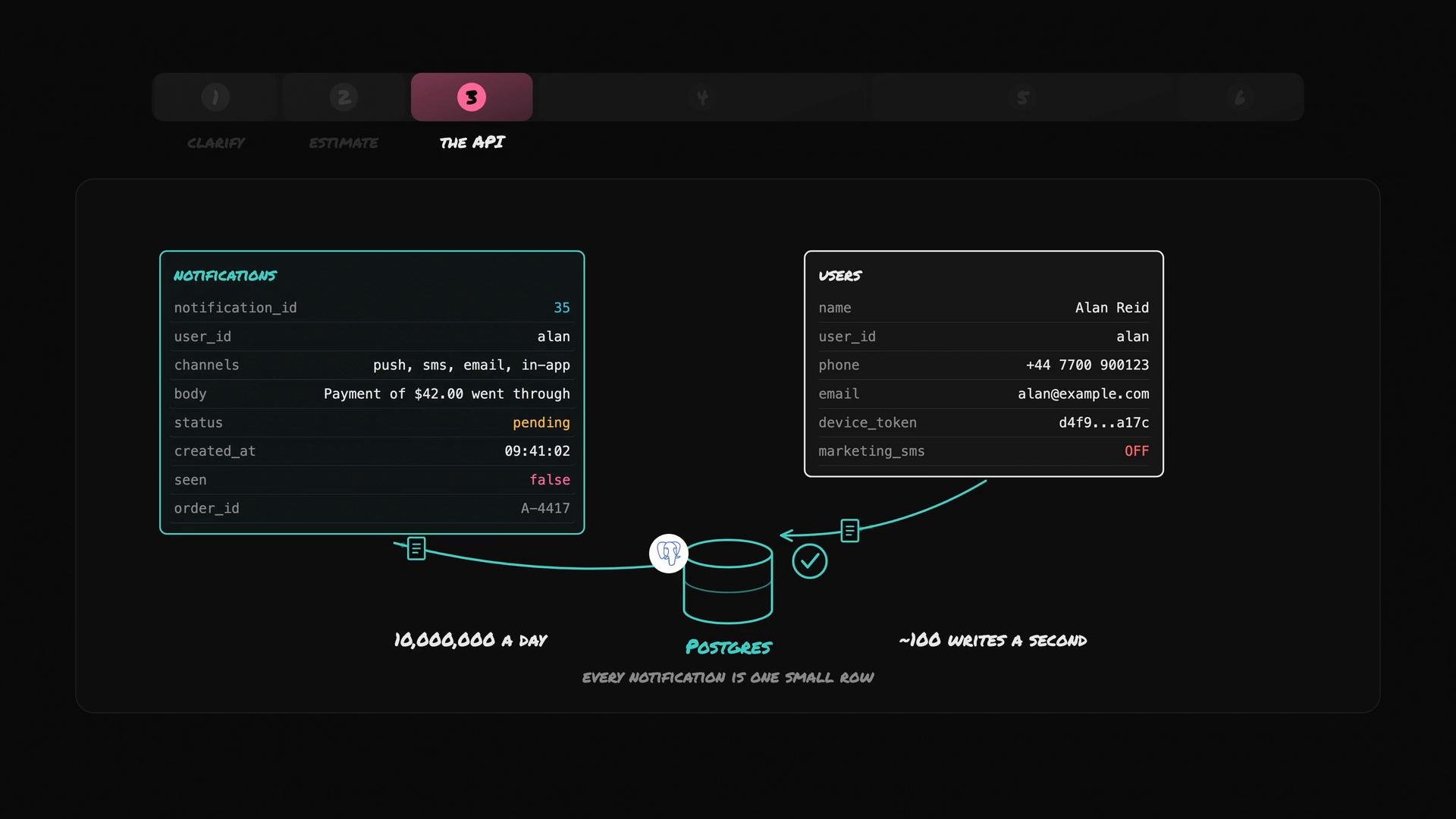
Task: Click the Postgres label
Action: point(728,647)
